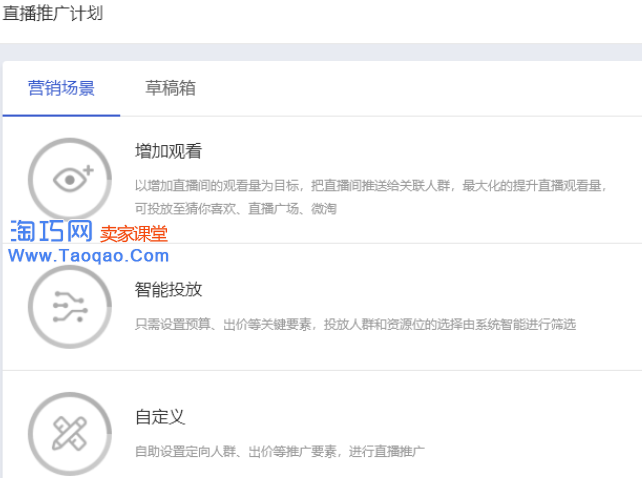Click the text 可投放至猜你喜欢、直播广场、微淘
The width and height of the screenshot is (642, 478).
(236, 208)
